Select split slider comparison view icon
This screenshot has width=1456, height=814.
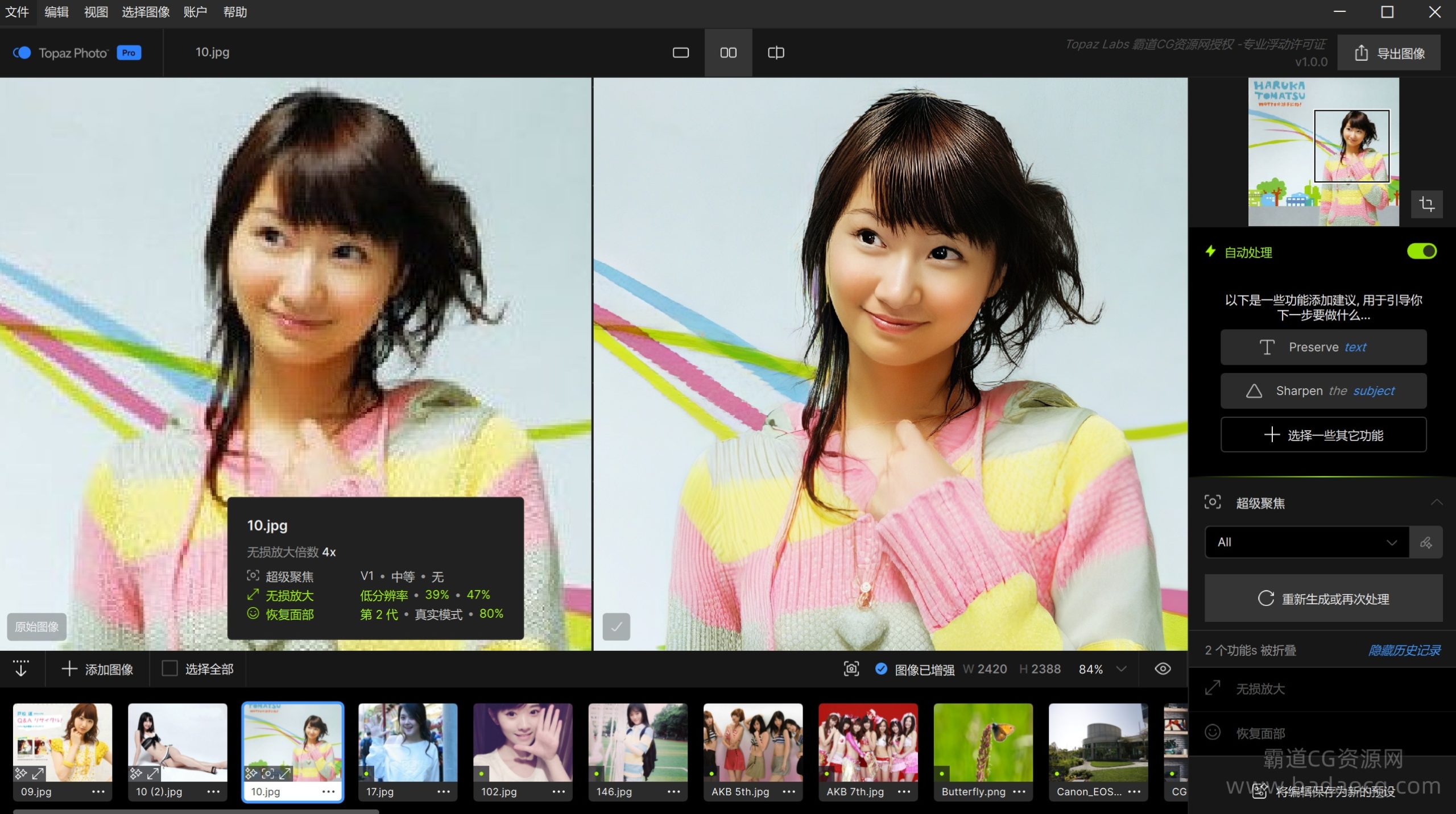776,53
